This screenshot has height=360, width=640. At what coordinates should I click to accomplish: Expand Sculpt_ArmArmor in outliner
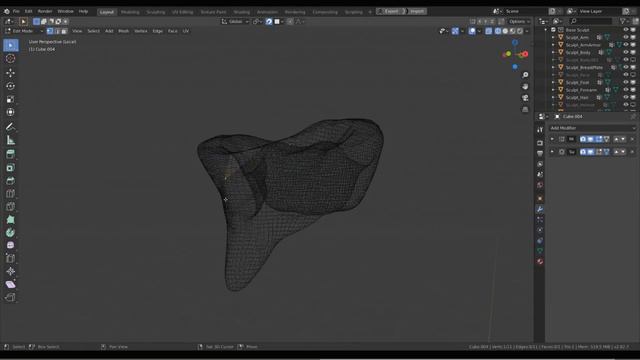tap(553, 45)
